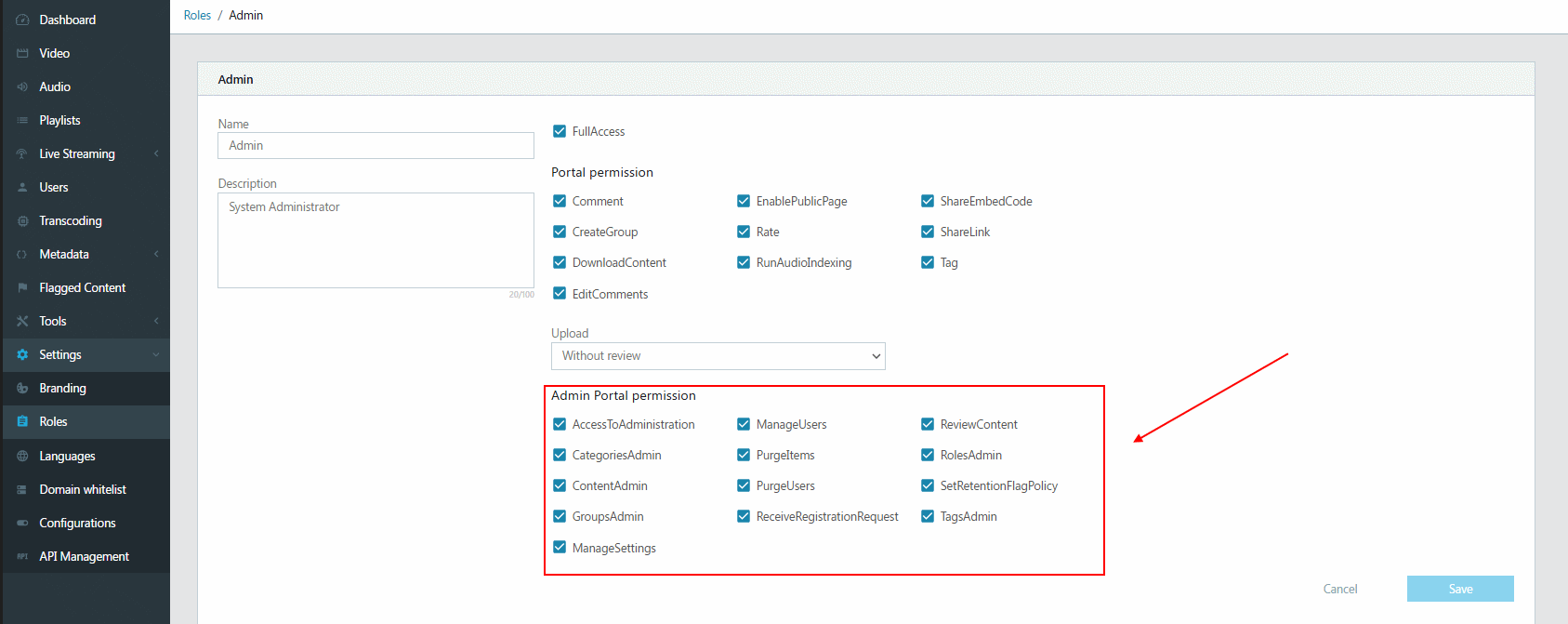Toggle the ReceiveRegistrationRequest checkbox

tap(744, 516)
